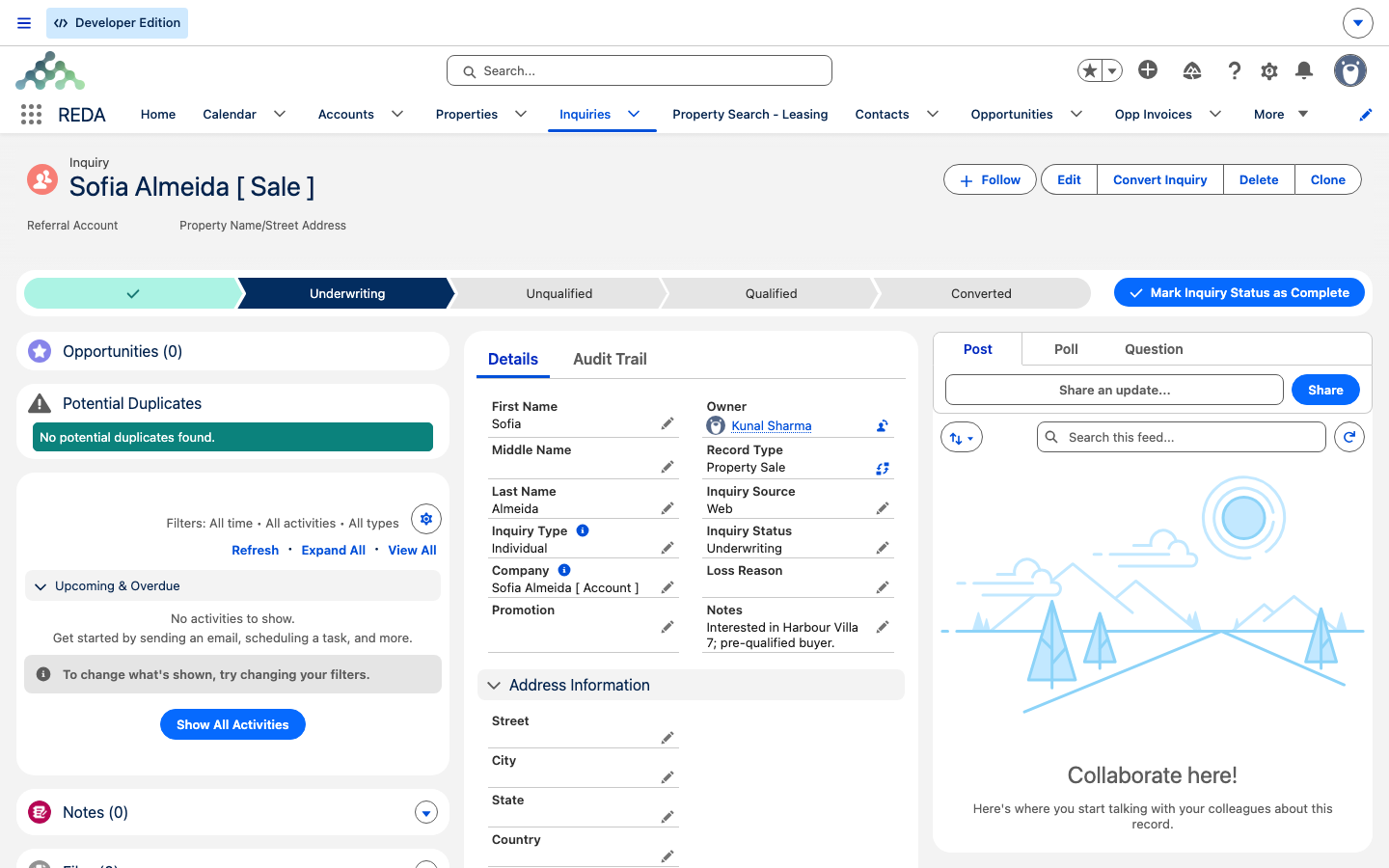Expand the Accounts nav dropdown chevron
1389x868 pixels.
pos(397,114)
